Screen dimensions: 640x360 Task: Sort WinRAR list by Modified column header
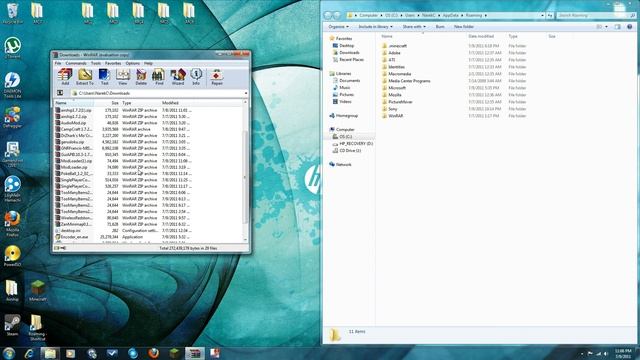[176, 103]
